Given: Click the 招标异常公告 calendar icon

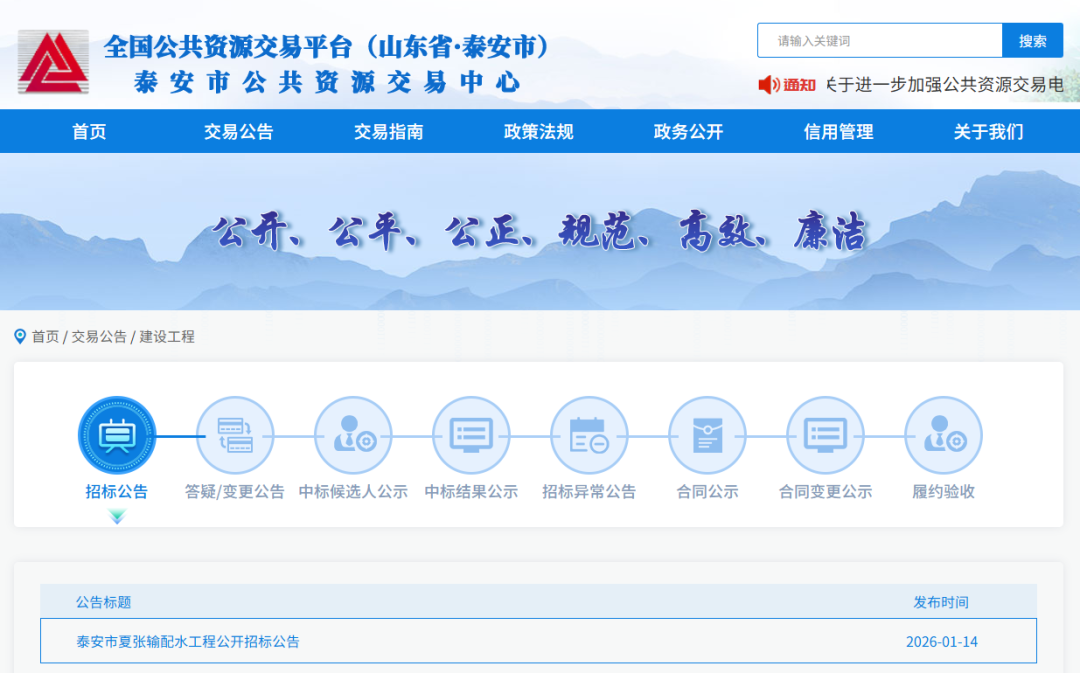Looking at the screenshot, I should click(589, 435).
